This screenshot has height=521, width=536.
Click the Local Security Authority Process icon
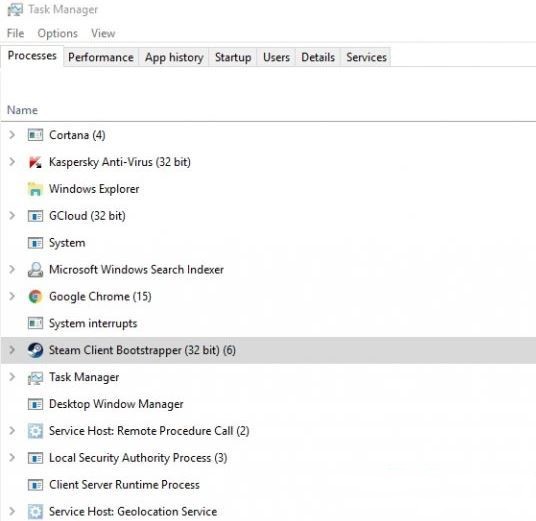35,458
